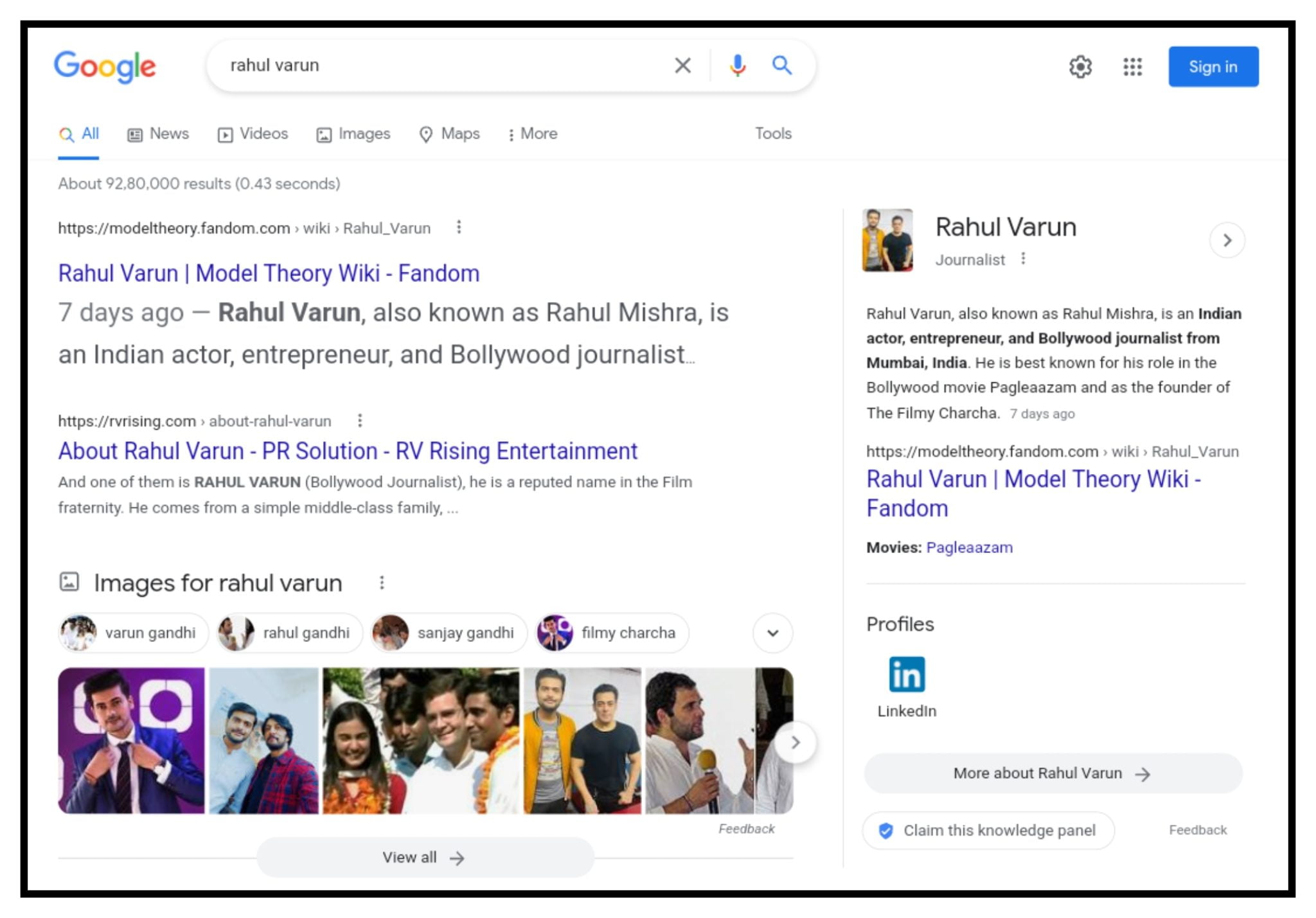
Task: Click the blue magnifier search icon
Action: pos(781,65)
